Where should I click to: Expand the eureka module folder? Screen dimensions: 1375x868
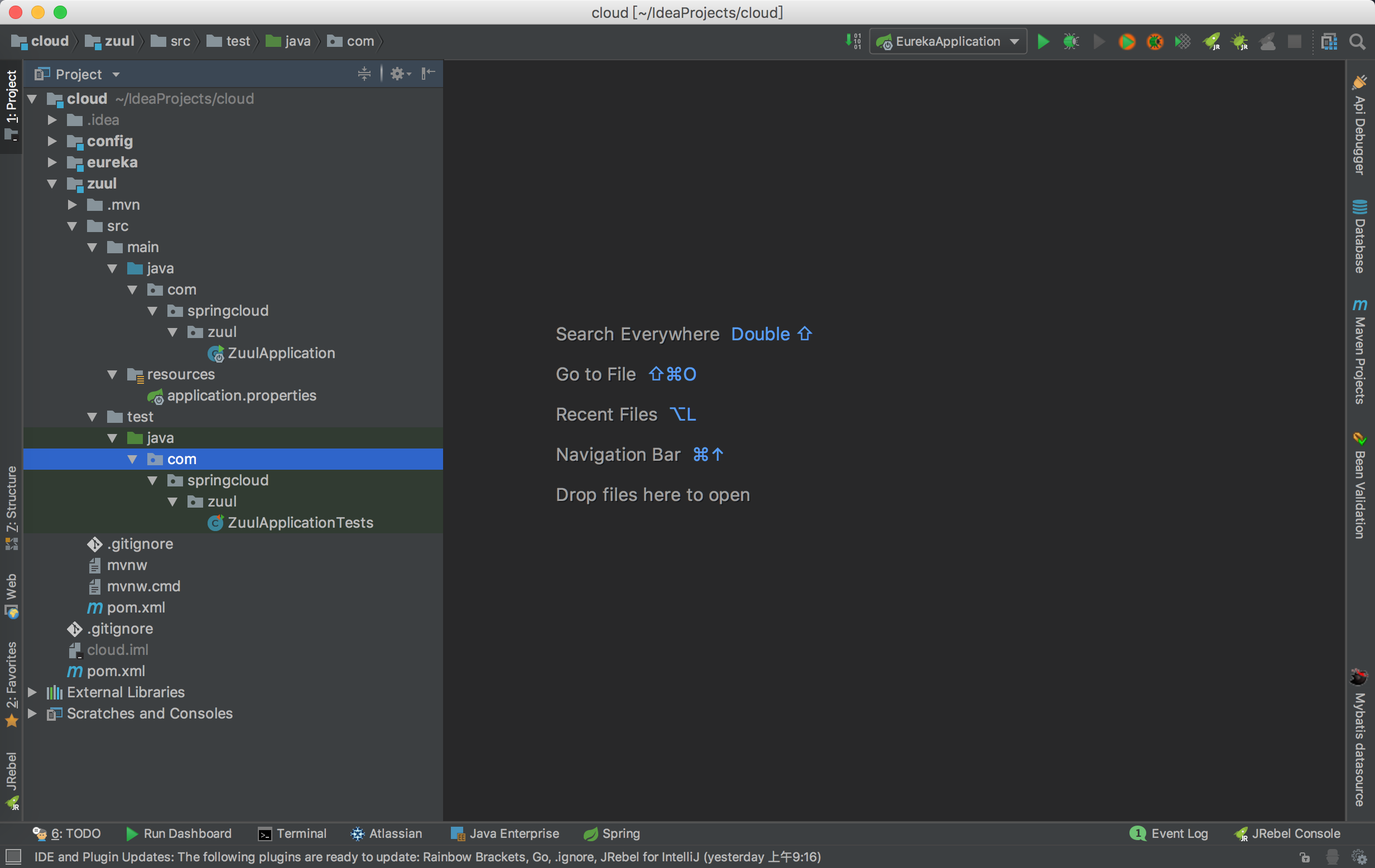click(x=52, y=163)
